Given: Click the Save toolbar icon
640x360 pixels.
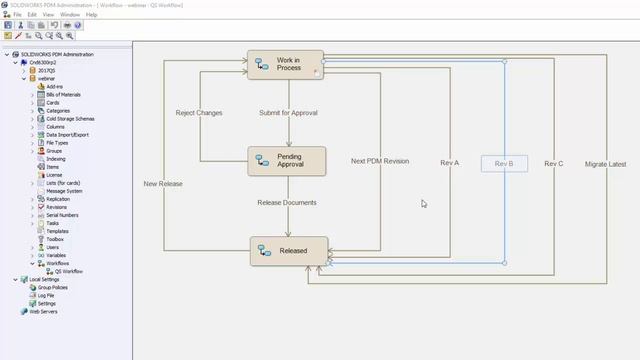Looking at the screenshot, I should point(8,25).
